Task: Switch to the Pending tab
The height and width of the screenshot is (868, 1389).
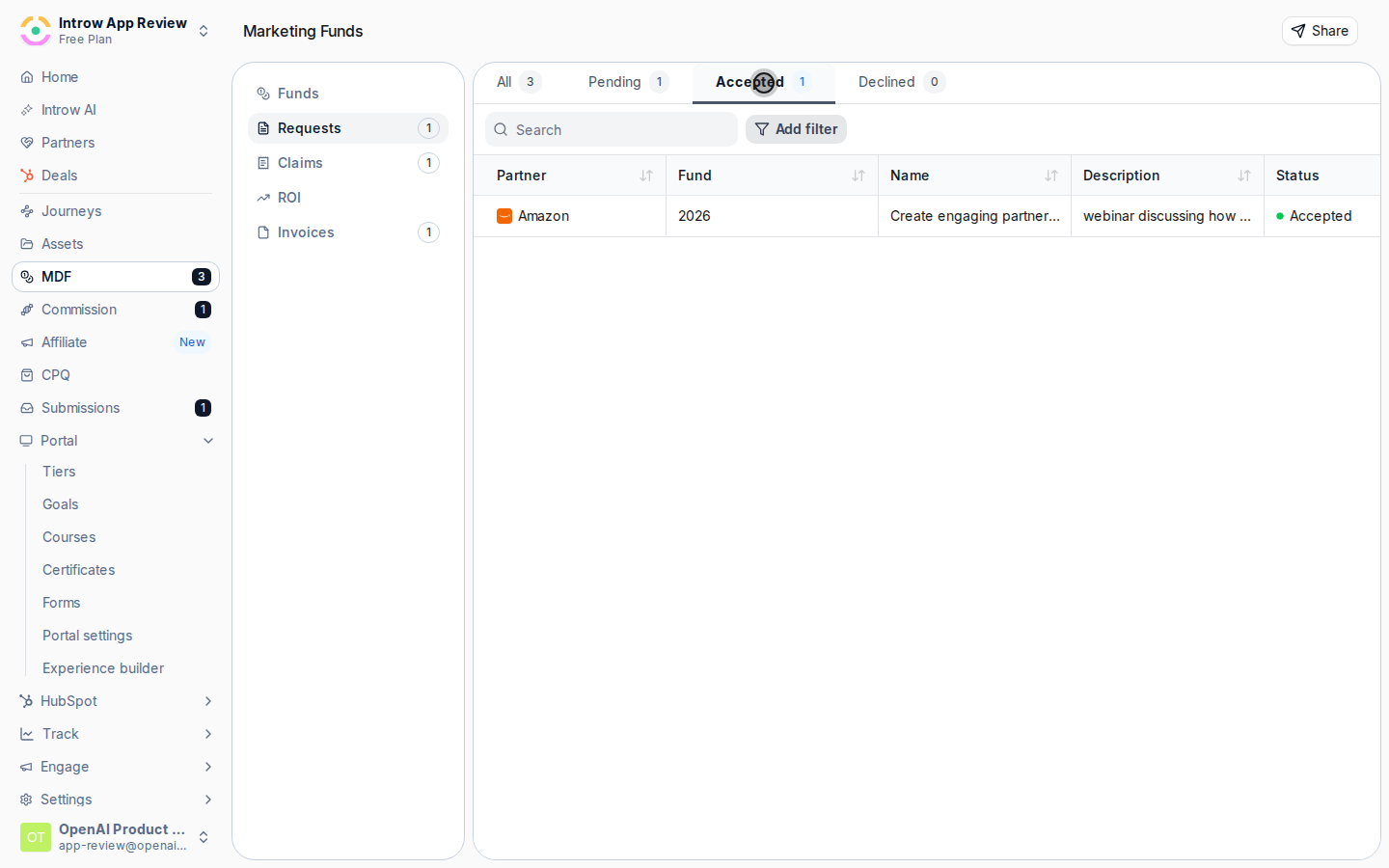Action: [x=628, y=82]
